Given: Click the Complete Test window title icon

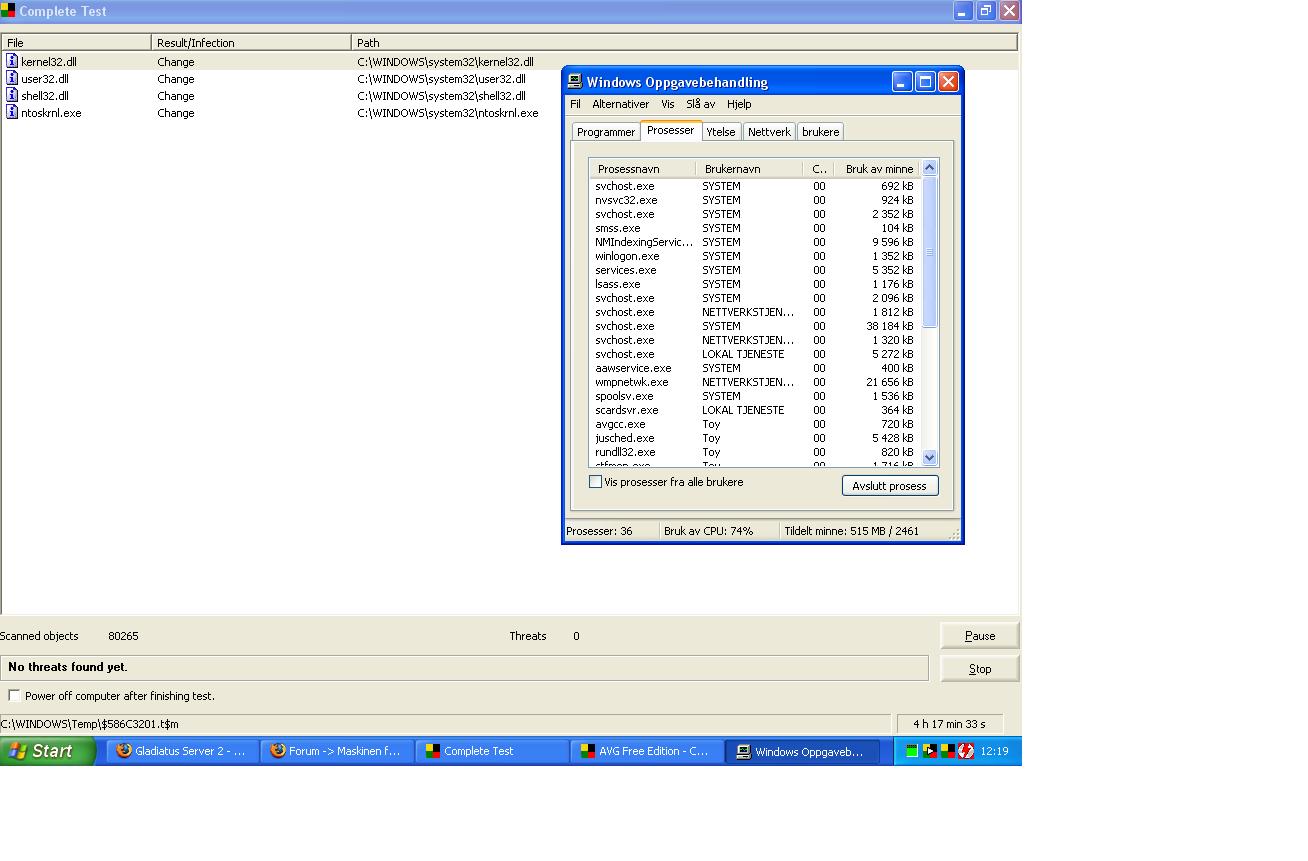Looking at the screenshot, I should click(x=8, y=11).
